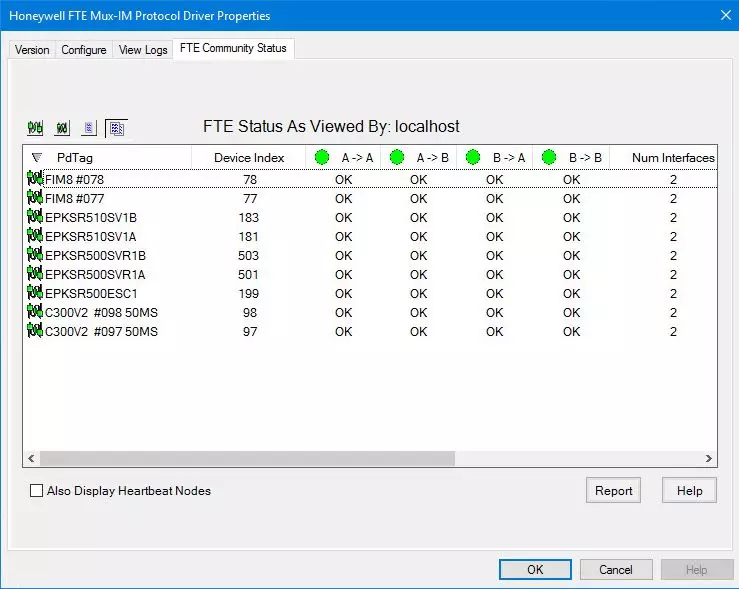Click the FTE Status As Viewed By heading
This screenshot has width=739, height=589.
(331, 126)
